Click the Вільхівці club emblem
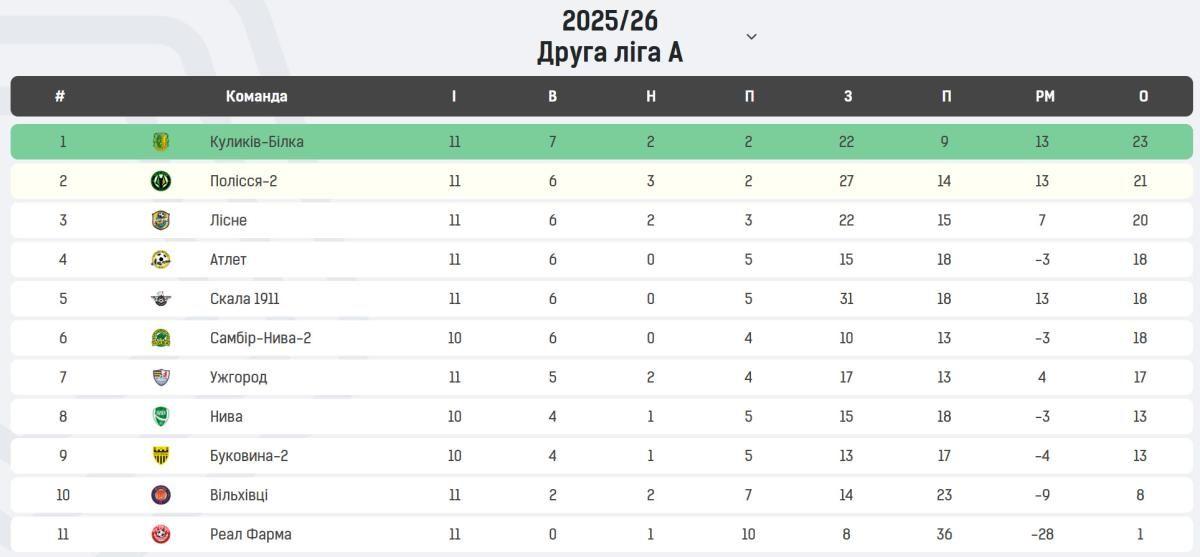1200x557 pixels. click(x=161, y=495)
